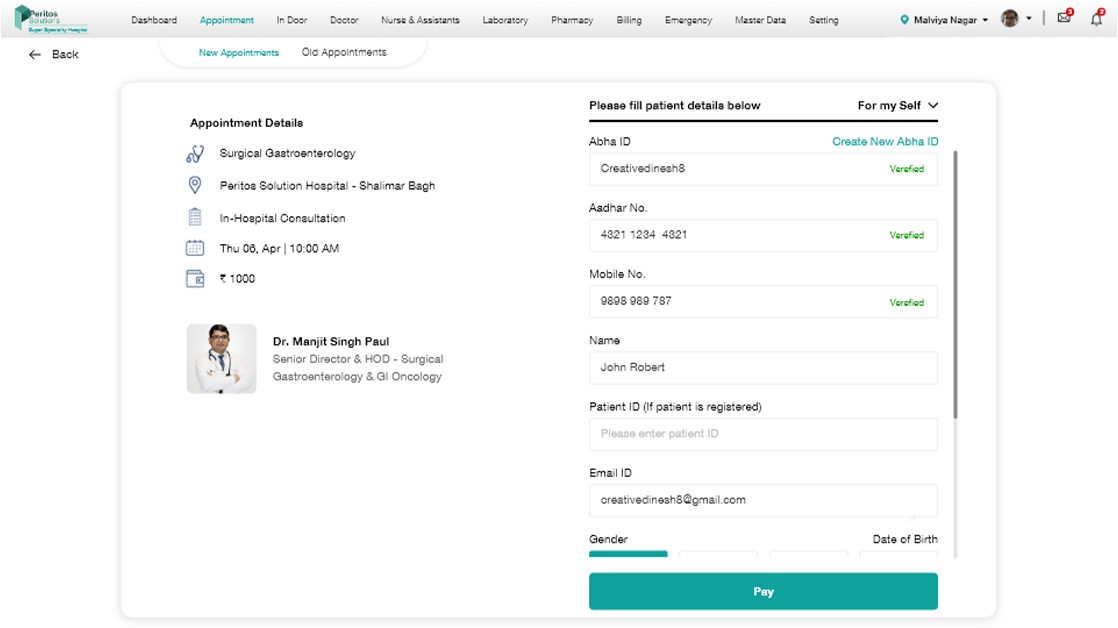The image size is (1118, 628).
Task: Click the Create New Abha ID link
Action: [885, 142]
